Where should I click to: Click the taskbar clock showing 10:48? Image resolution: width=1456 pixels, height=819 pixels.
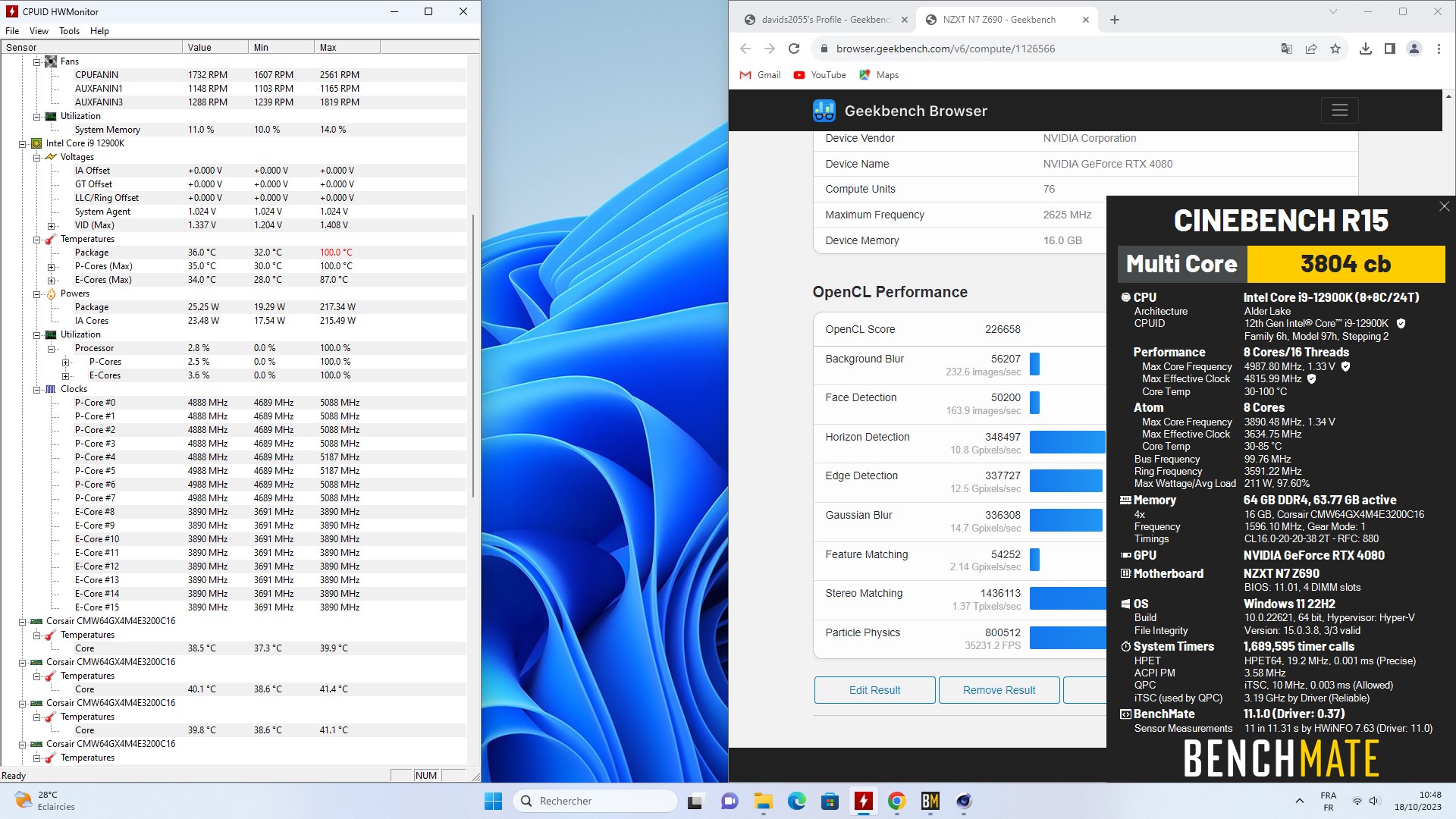coord(1418,801)
